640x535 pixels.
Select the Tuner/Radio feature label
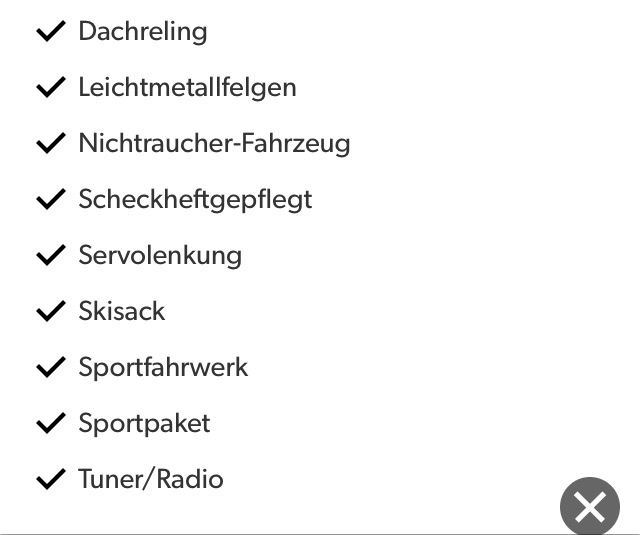pyautogui.click(x=151, y=480)
